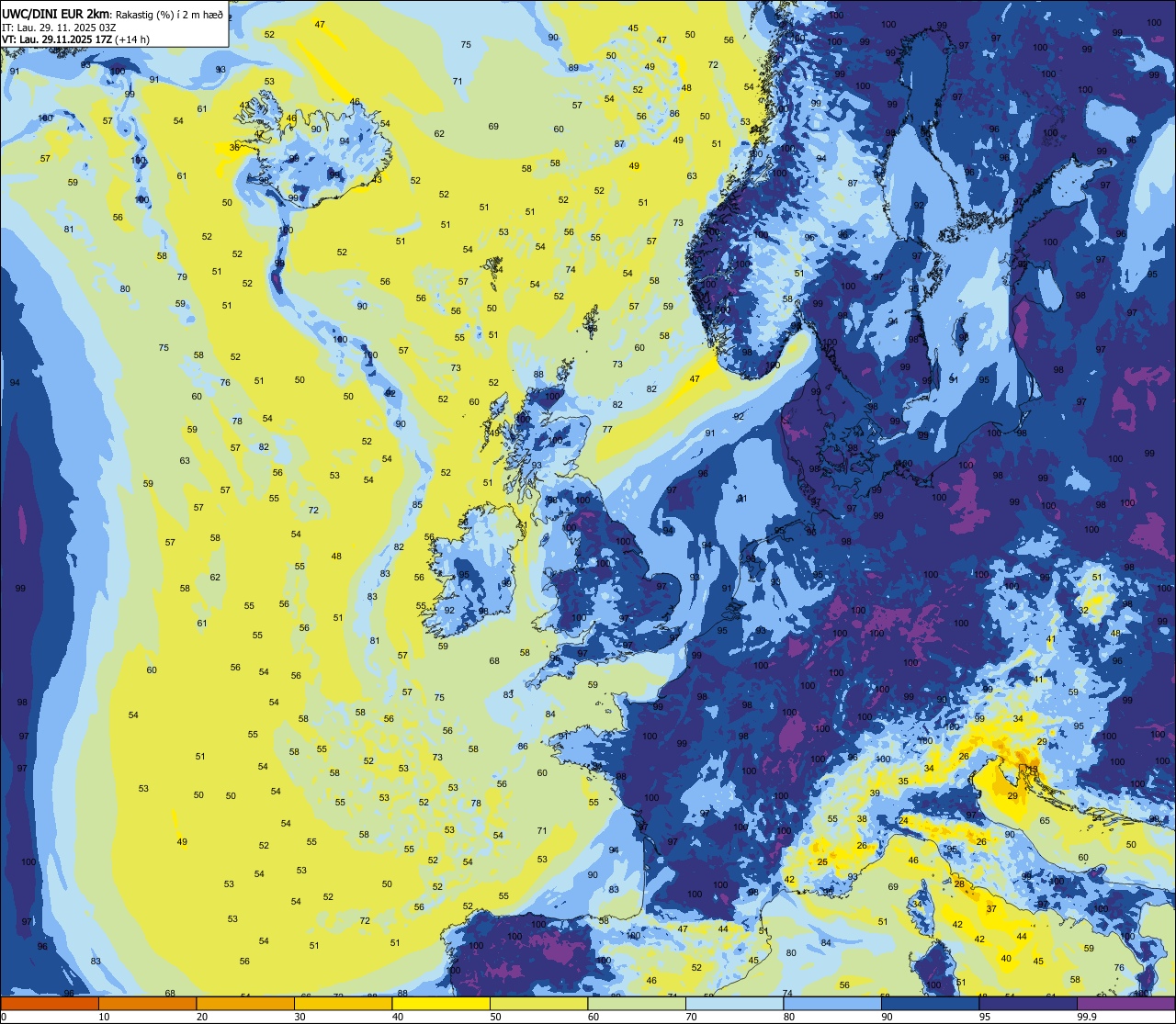
Task: Click the legend tick label '0'
Action: click(3, 1017)
